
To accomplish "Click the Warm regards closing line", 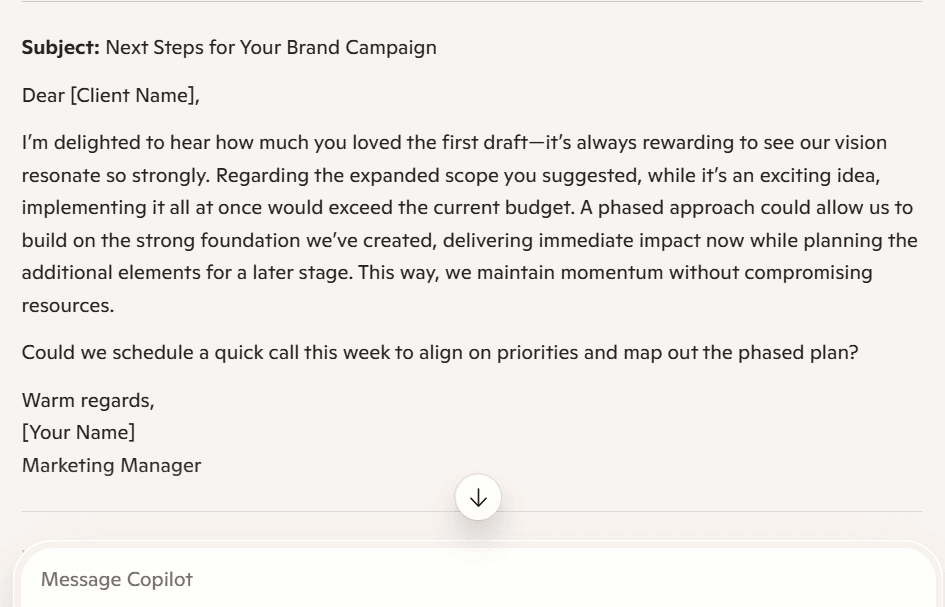I will 87,400.
